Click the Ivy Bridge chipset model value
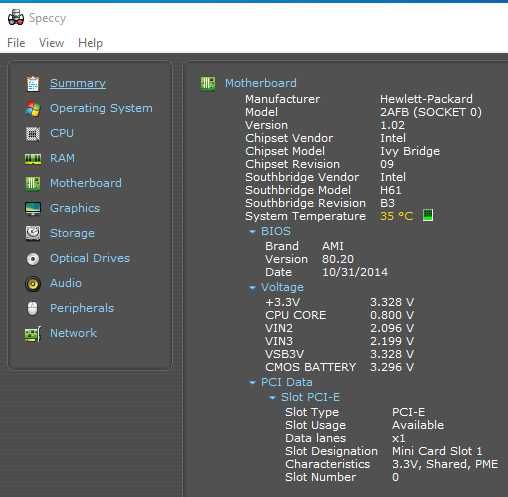 pyautogui.click(x=410, y=151)
